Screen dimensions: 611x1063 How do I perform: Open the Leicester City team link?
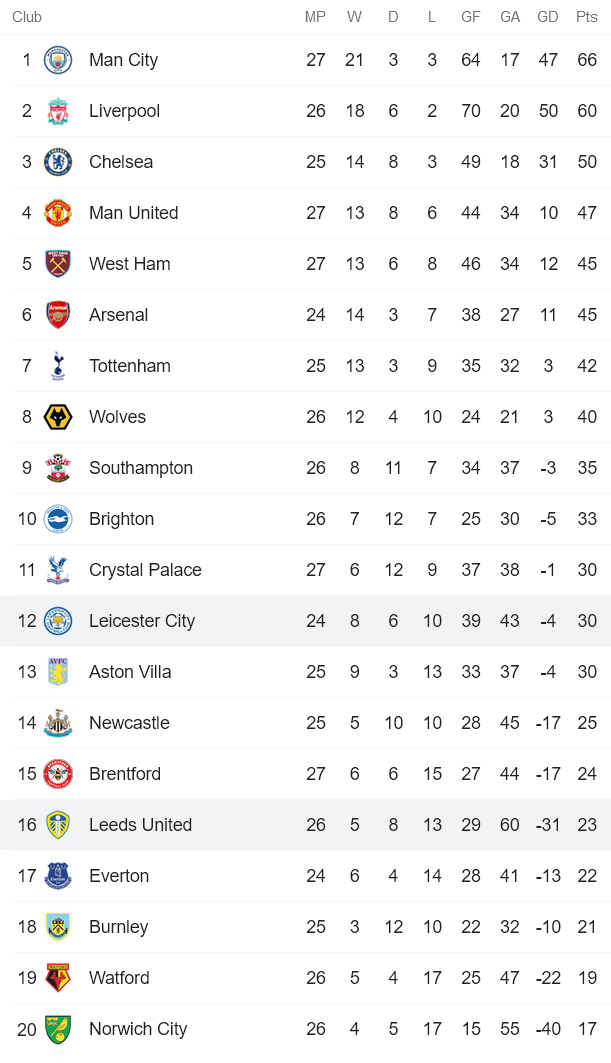[x=141, y=621]
